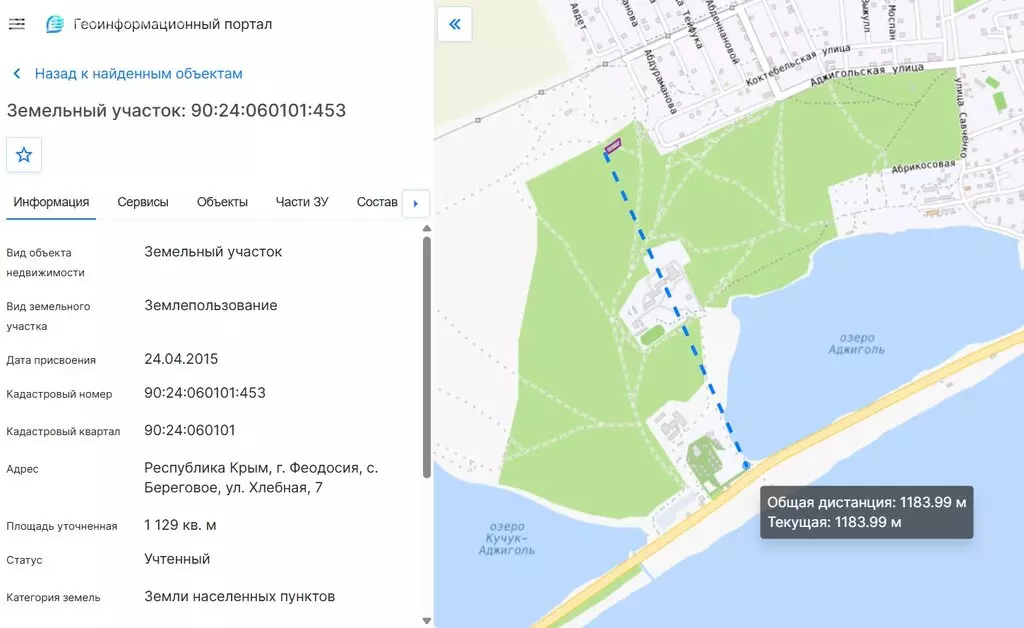Click the scrollbar down arrow in info panel
1024x628 pixels.
[426, 621]
